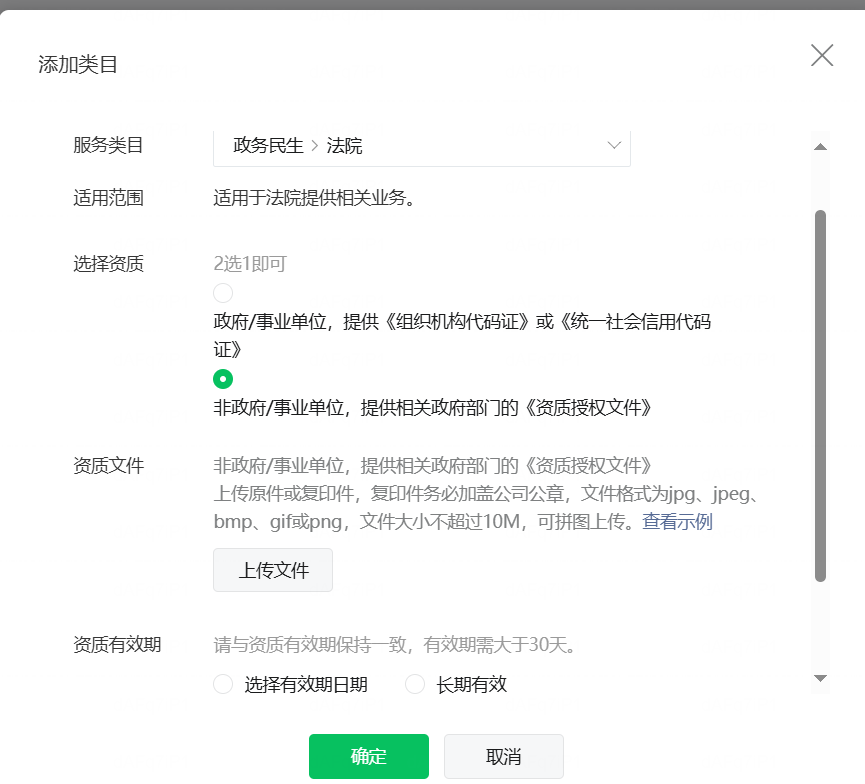Click the chevron arrow in the 服务类目 selector
This screenshot has width=865, height=784.
[x=614, y=146]
